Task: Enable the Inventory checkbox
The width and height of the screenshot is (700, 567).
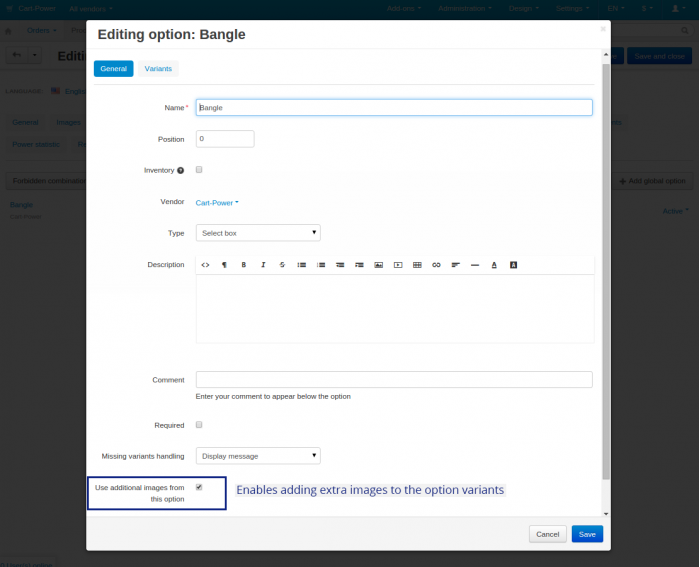Action: (199, 170)
